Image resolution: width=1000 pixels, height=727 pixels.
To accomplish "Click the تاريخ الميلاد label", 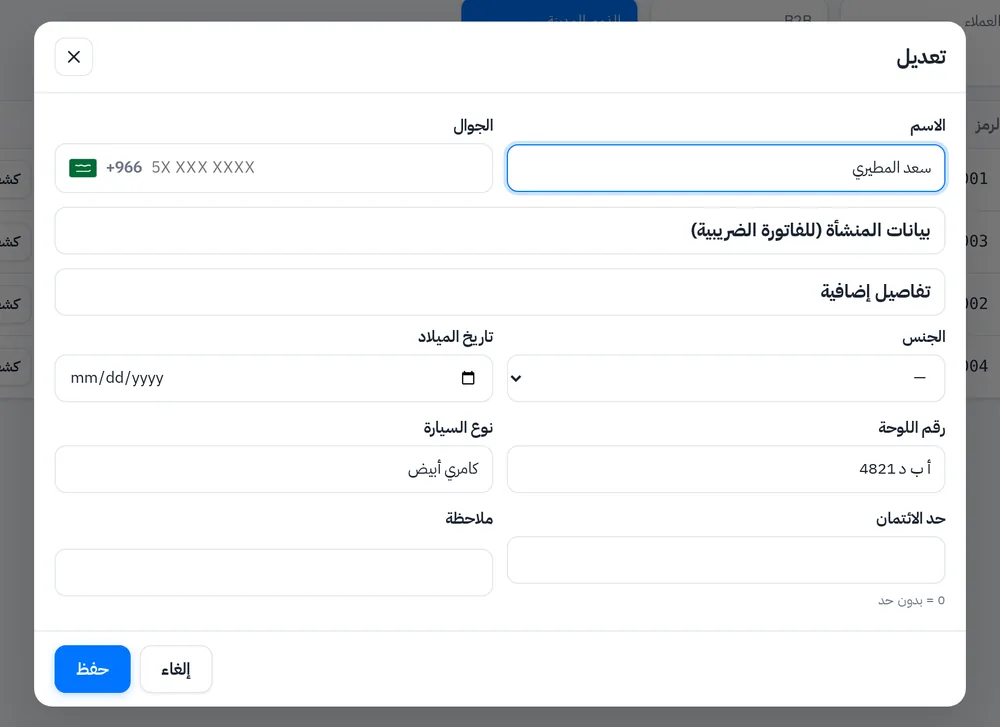I will click(x=455, y=337).
